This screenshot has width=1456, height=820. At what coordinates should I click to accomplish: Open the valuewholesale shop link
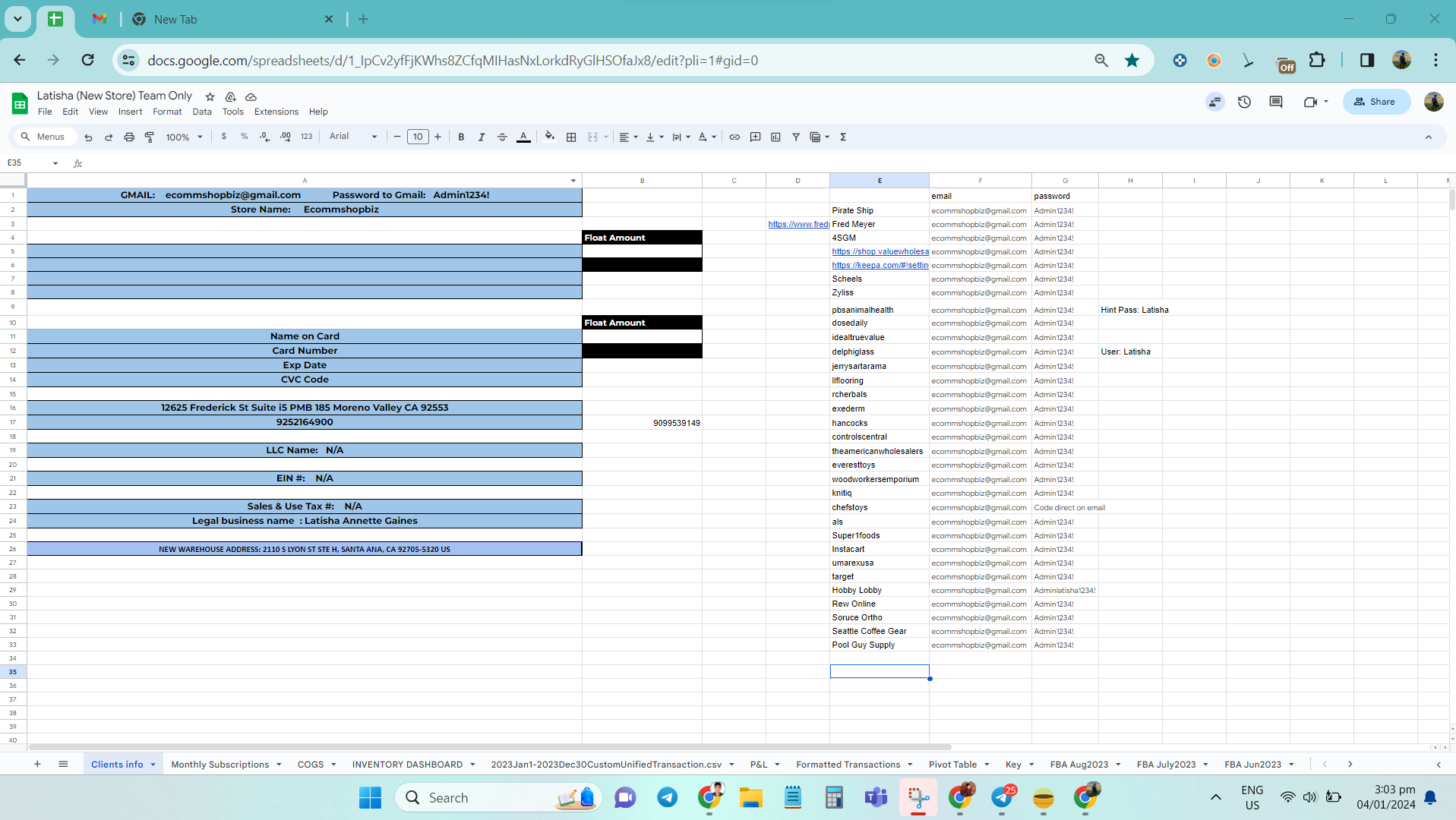click(880, 251)
